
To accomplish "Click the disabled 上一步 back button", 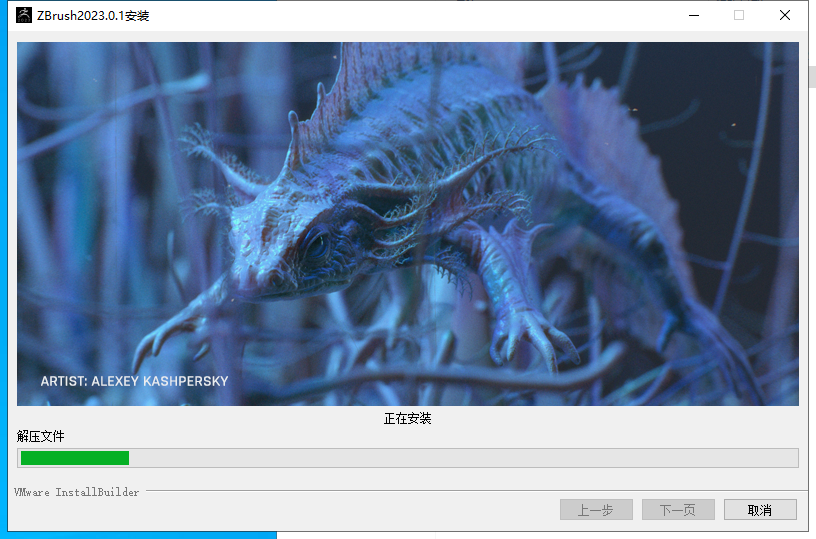I will [x=596, y=510].
